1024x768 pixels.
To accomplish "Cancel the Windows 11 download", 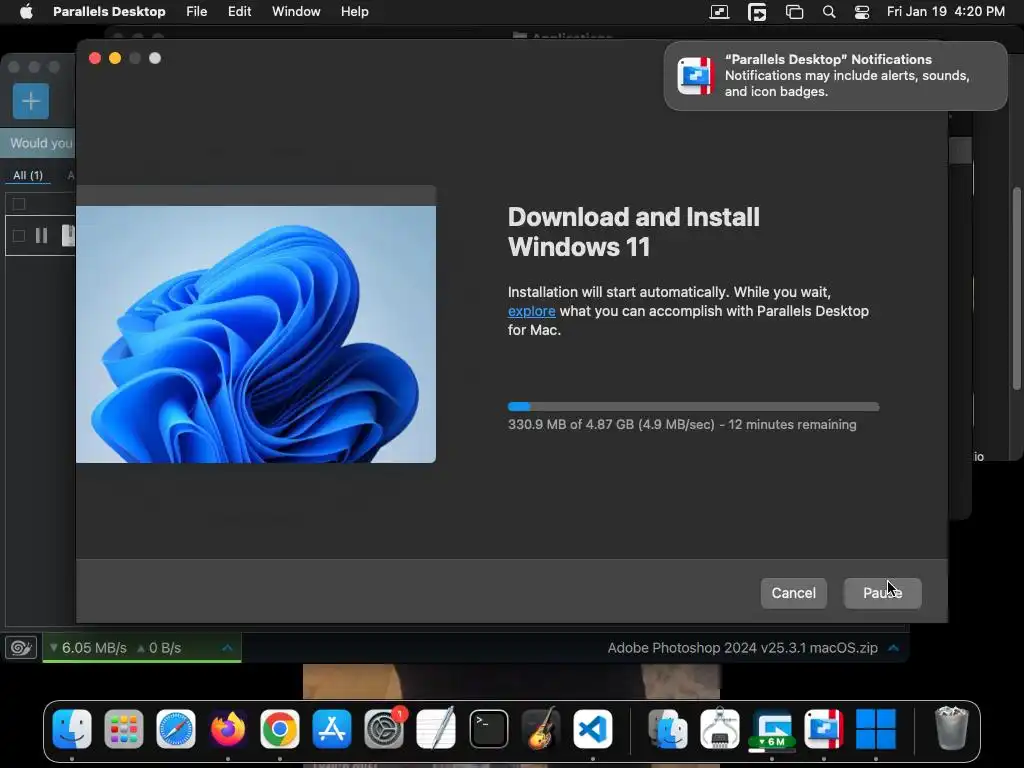I will coord(793,593).
